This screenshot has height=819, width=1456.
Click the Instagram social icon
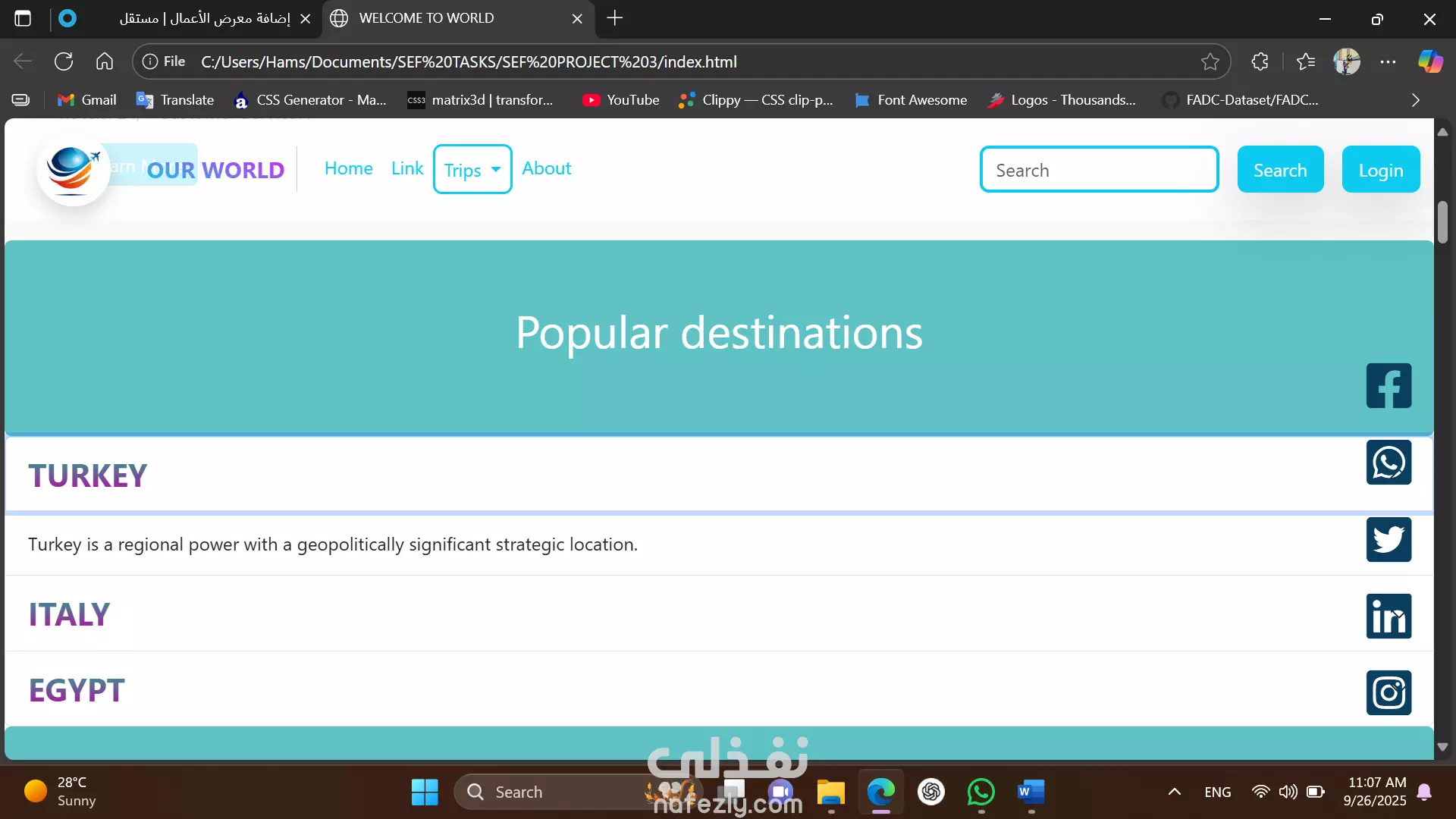[1389, 692]
